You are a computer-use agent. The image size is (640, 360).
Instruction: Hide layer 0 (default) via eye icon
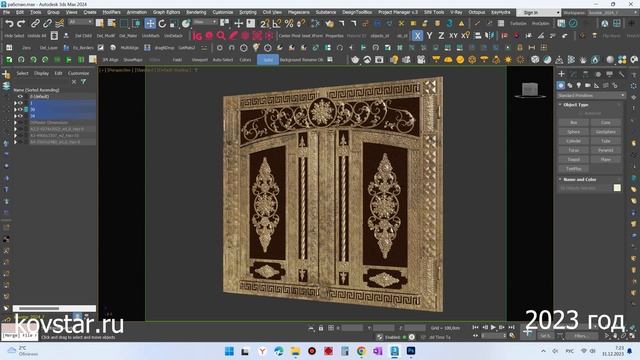click(20, 96)
